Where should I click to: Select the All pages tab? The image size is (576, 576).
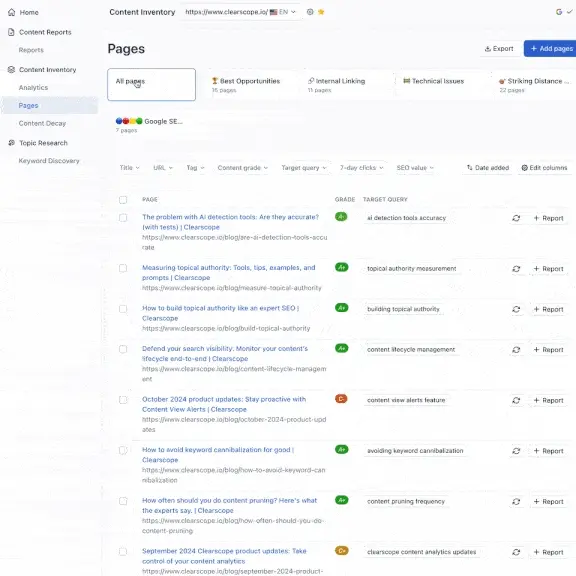151,84
